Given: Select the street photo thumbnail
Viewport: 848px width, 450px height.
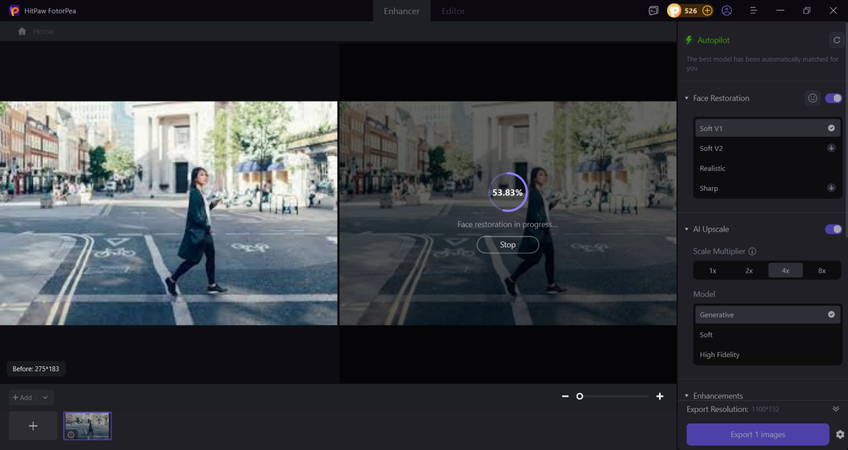Looking at the screenshot, I should [x=87, y=426].
